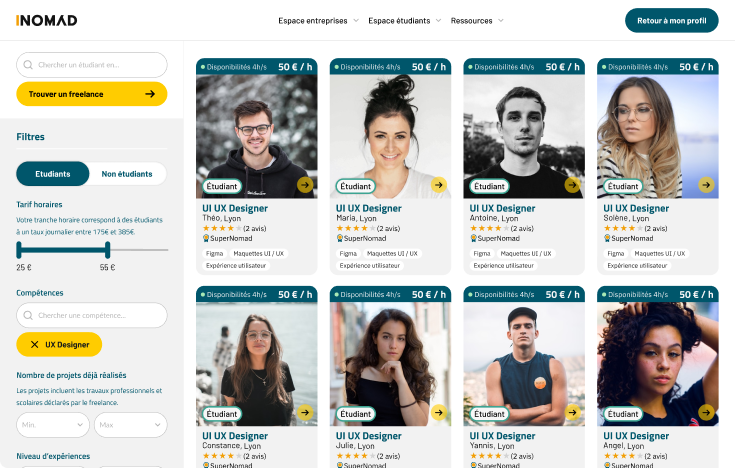735x468 pixels.
Task: Click the Chercher une compétence search field
Action: [92, 315]
